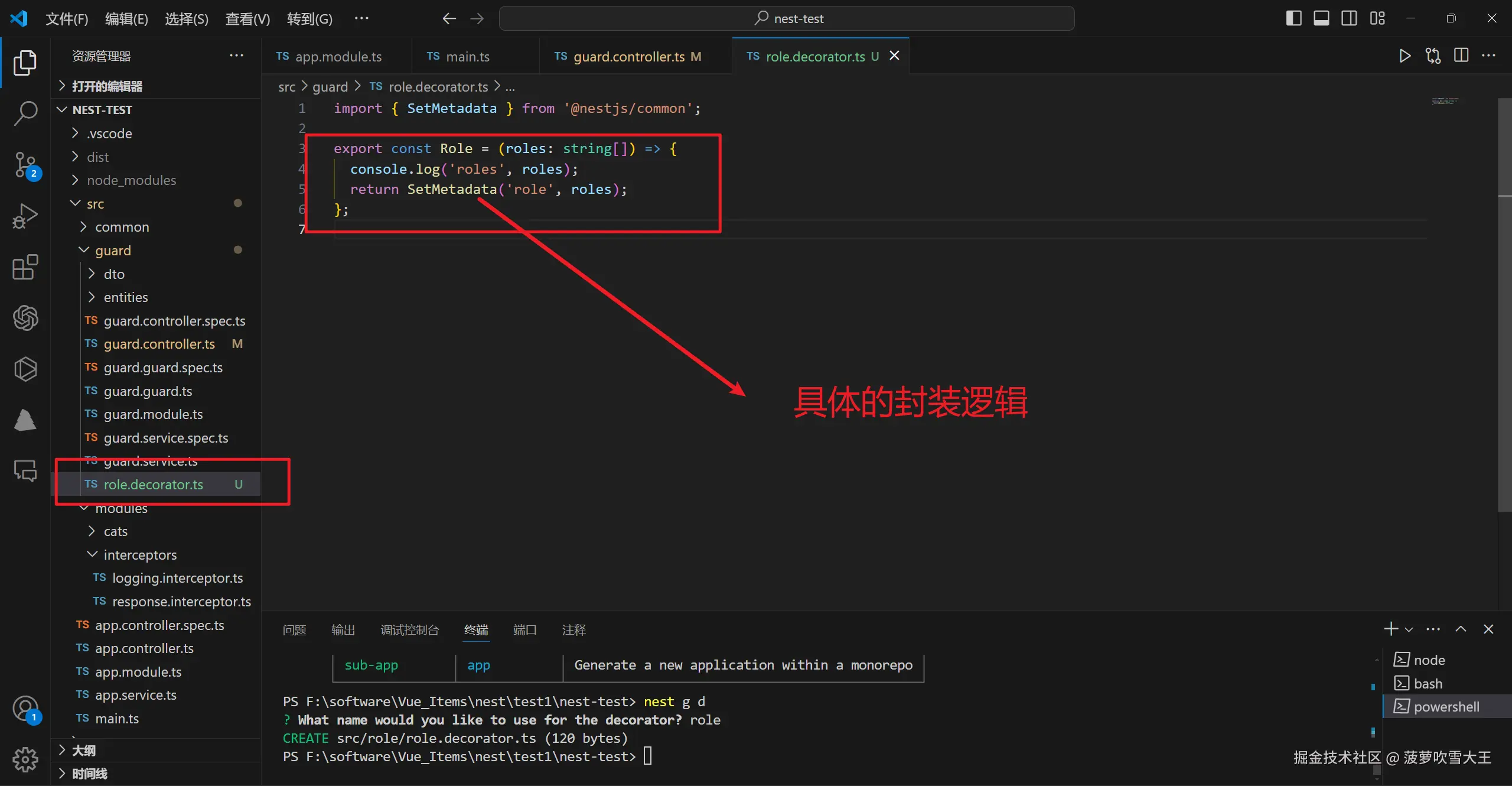Viewport: 1512px width, 786px height.
Task: Click the src breadcrumb above the code
Action: (287, 87)
